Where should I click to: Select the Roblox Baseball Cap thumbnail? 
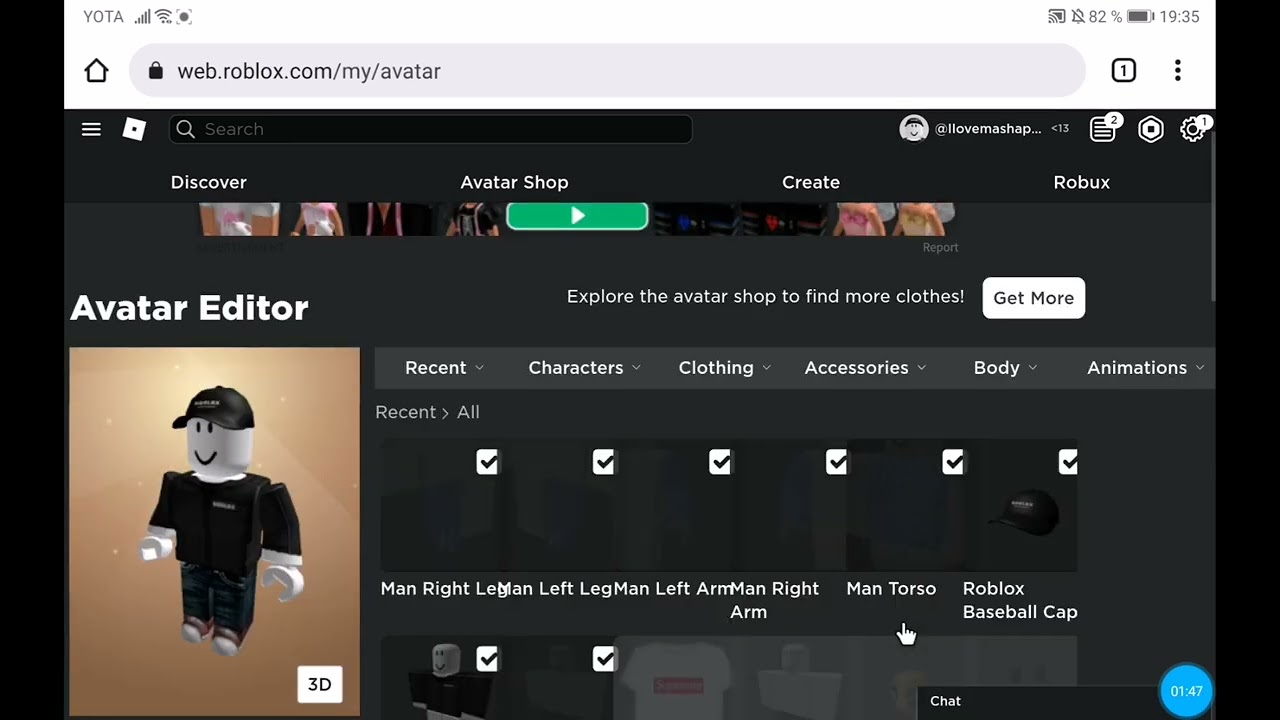point(1020,506)
